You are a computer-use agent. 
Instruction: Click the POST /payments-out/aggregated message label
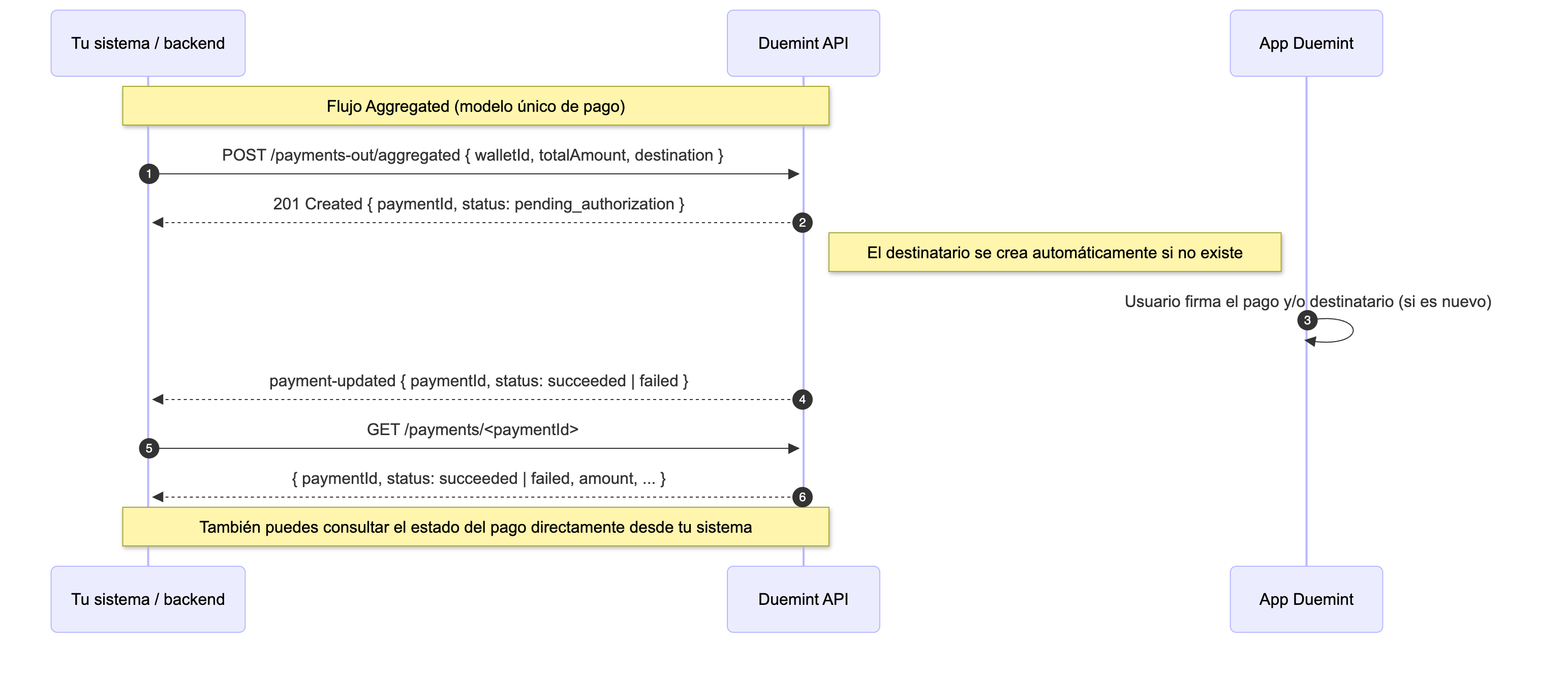pos(472,155)
